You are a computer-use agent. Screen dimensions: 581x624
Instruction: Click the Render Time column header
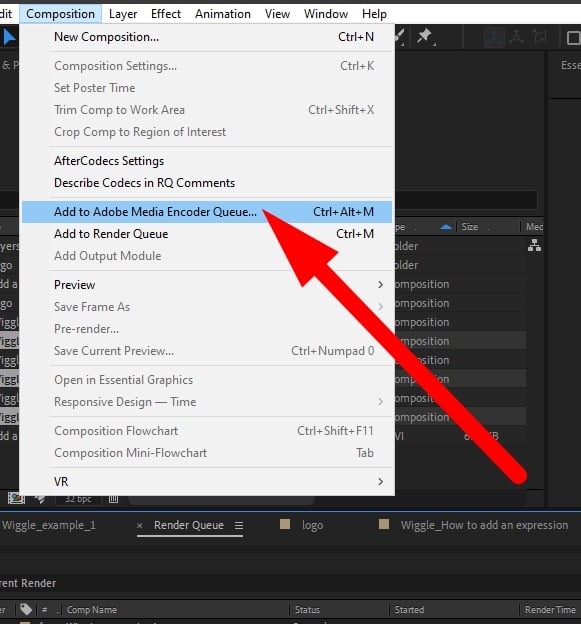[550, 610]
